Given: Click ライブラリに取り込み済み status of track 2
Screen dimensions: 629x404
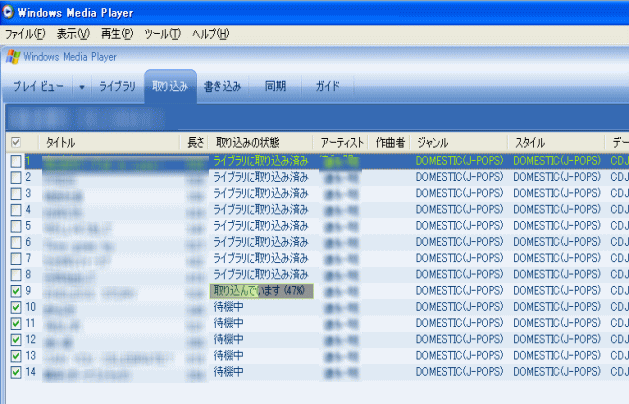Looking at the screenshot, I should tap(261, 177).
